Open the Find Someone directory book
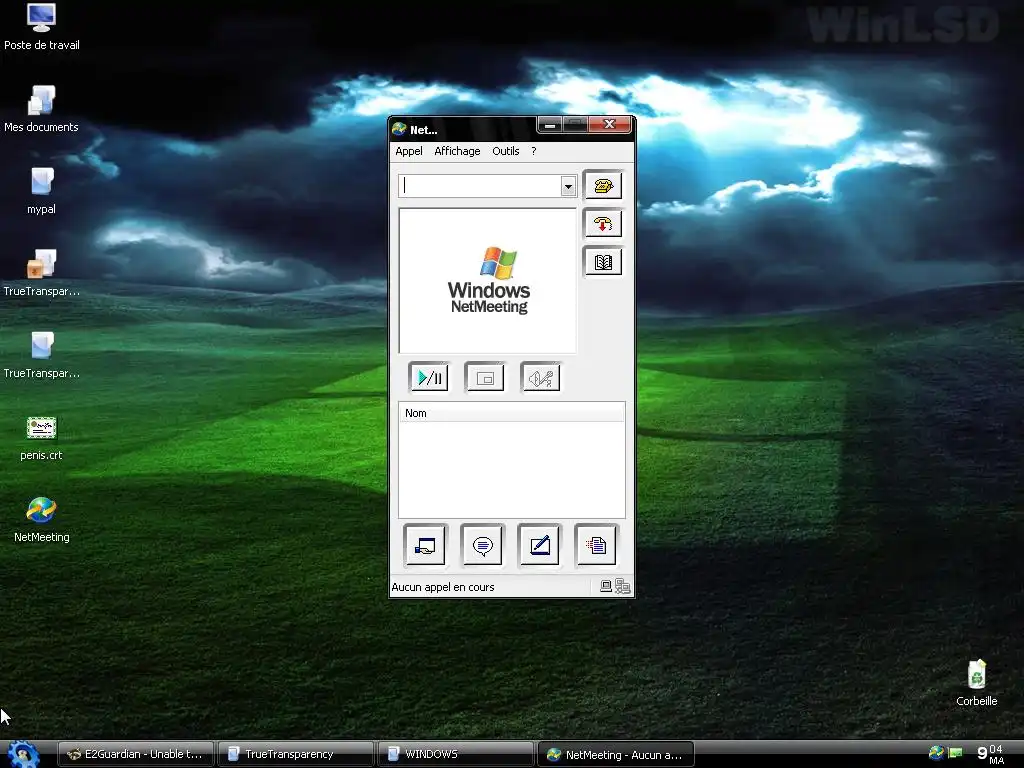1024x768 pixels. pos(603,263)
